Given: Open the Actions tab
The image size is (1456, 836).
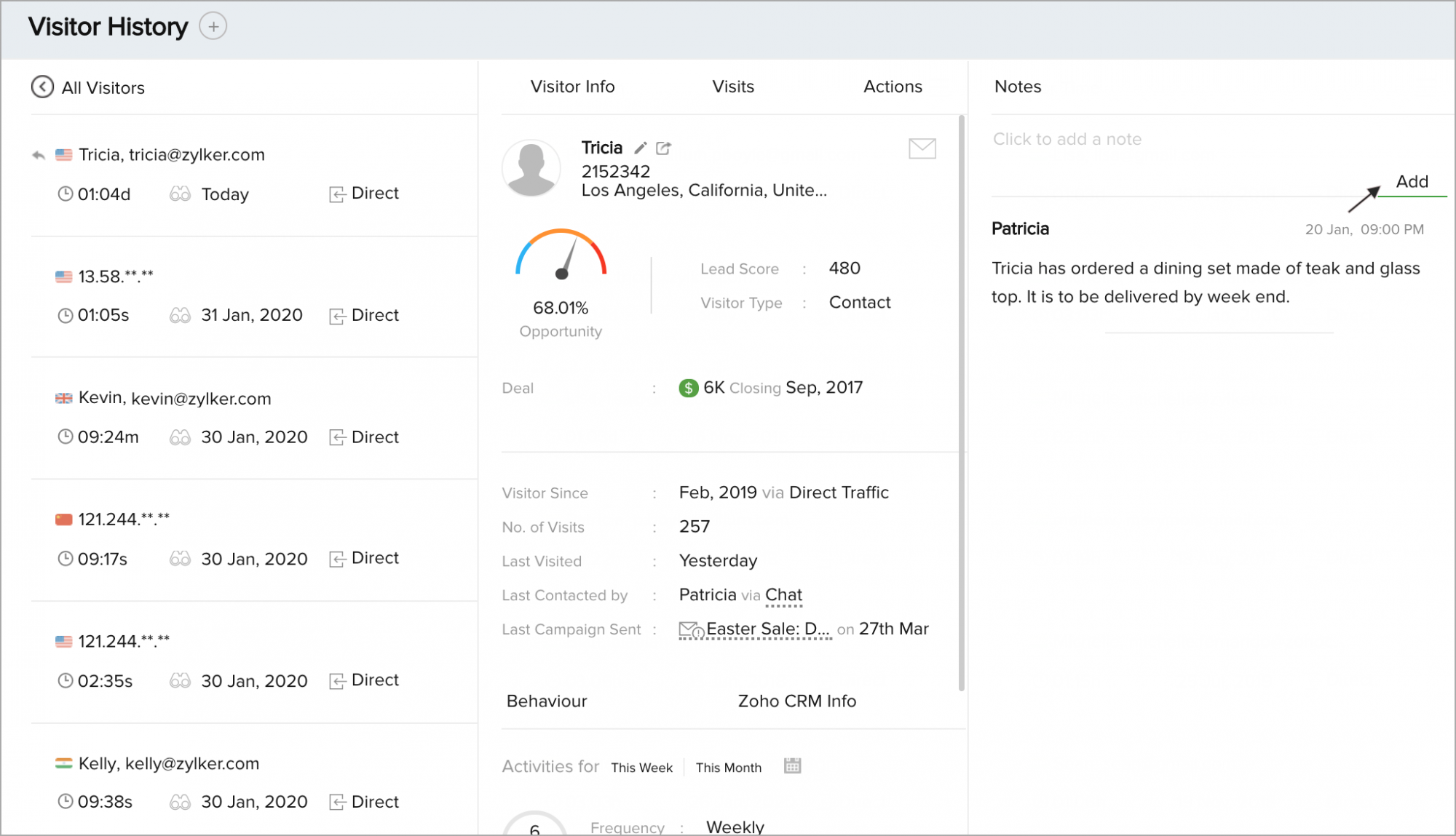Looking at the screenshot, I should click(x=892, y=87).
